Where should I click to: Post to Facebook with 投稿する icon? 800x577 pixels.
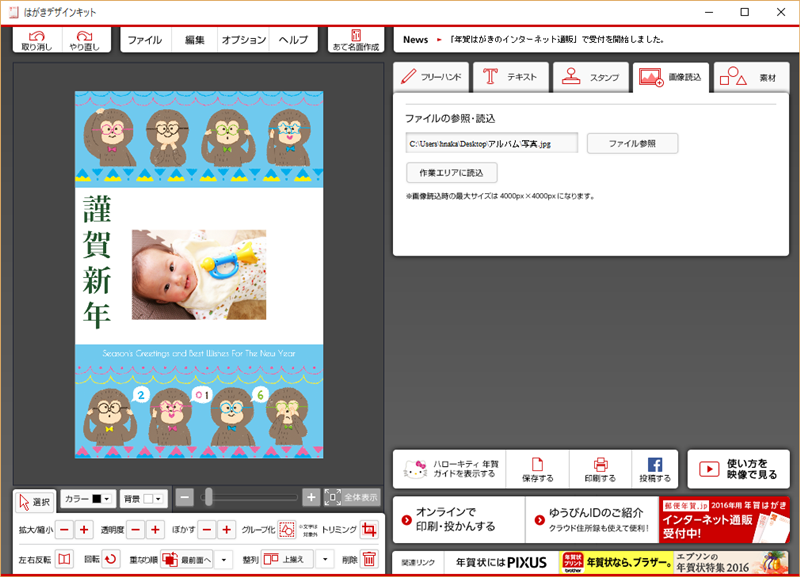click(655, 470)
